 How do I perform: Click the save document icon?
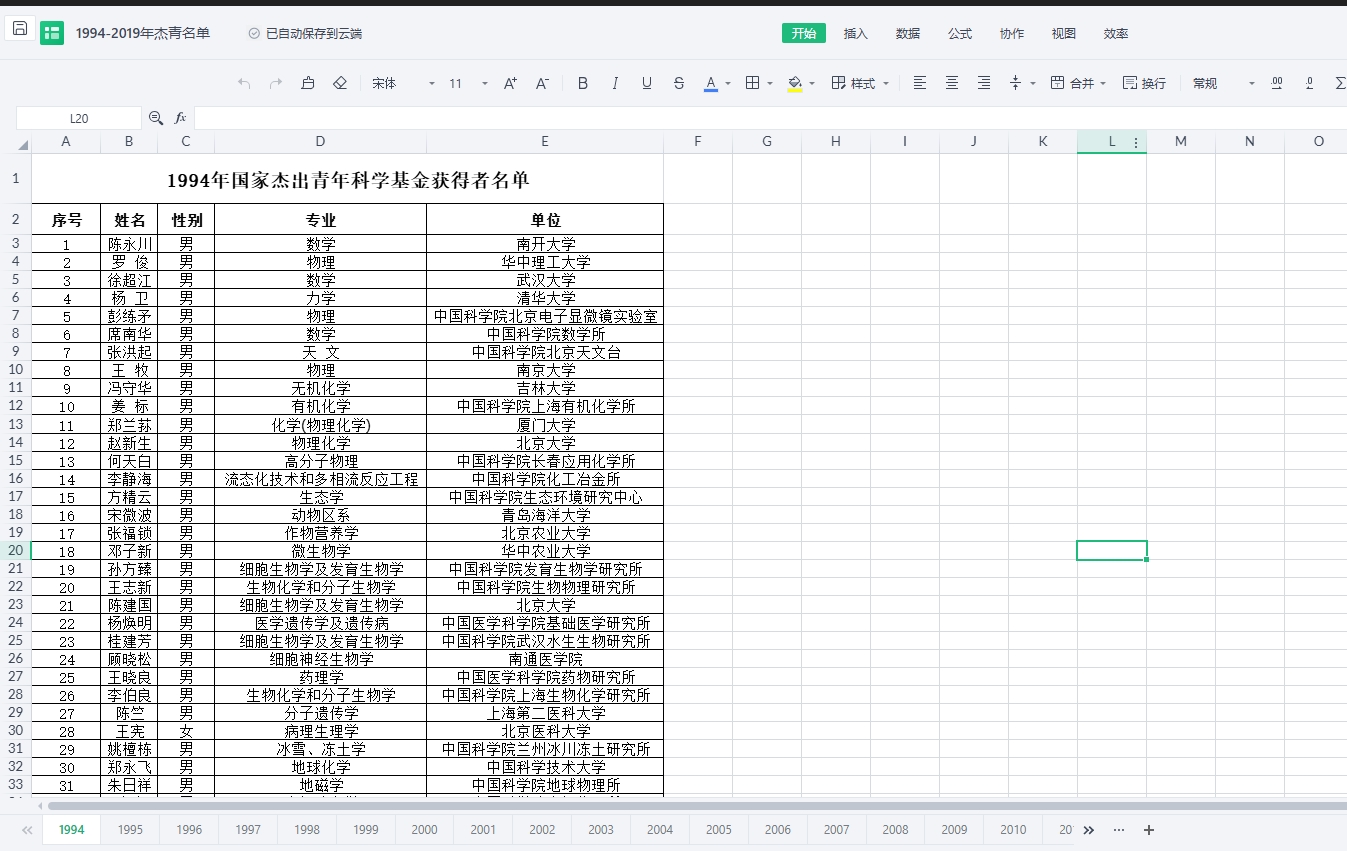[19, 29]
